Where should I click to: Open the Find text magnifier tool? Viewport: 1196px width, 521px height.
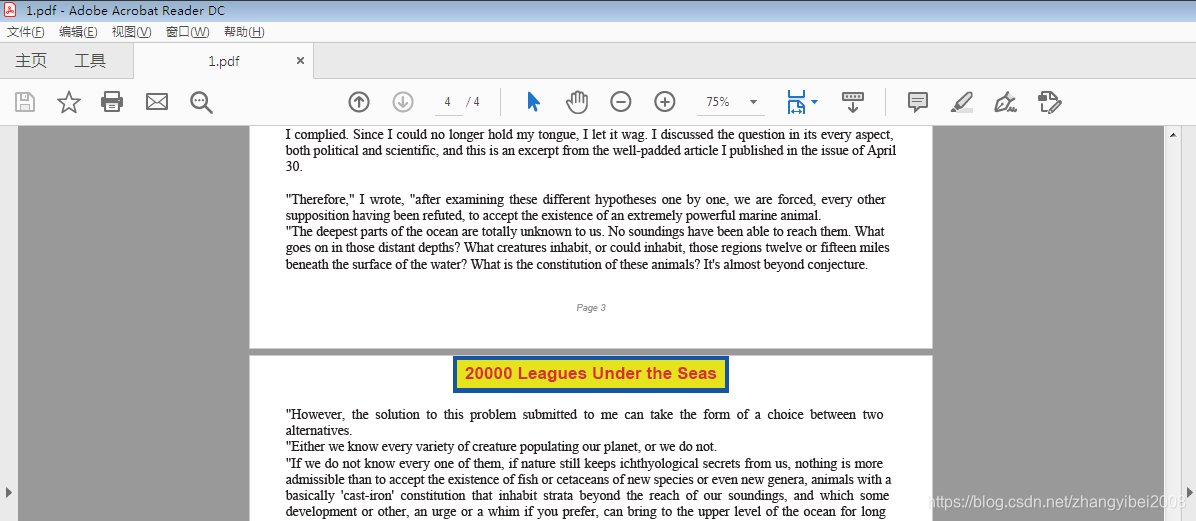point(201,101)
